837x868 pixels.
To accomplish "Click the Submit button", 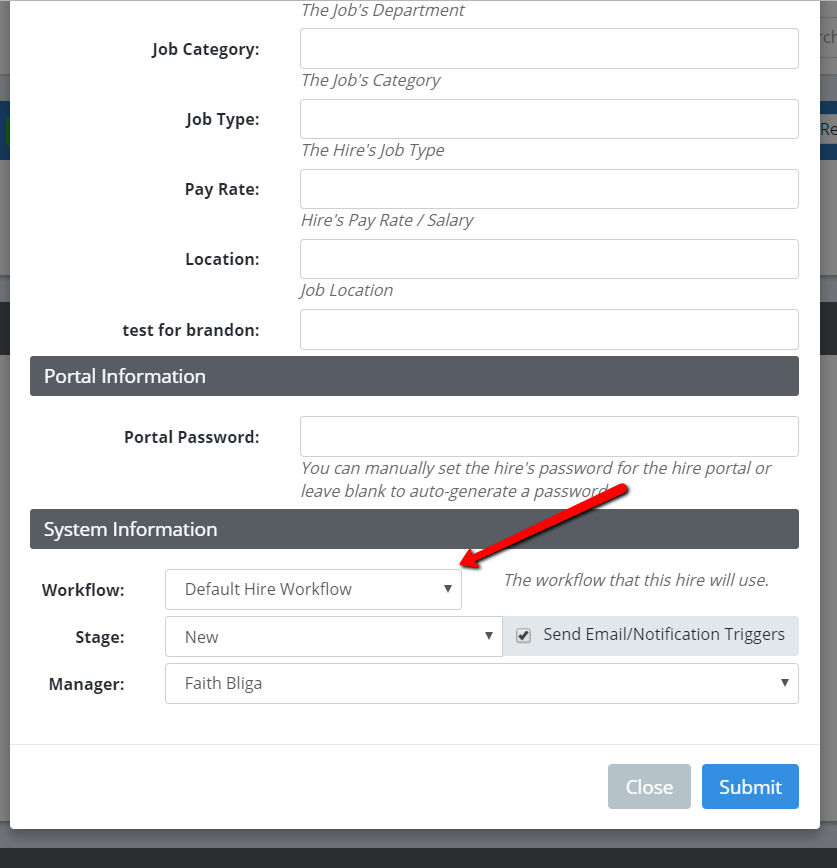I will [750, 787].
